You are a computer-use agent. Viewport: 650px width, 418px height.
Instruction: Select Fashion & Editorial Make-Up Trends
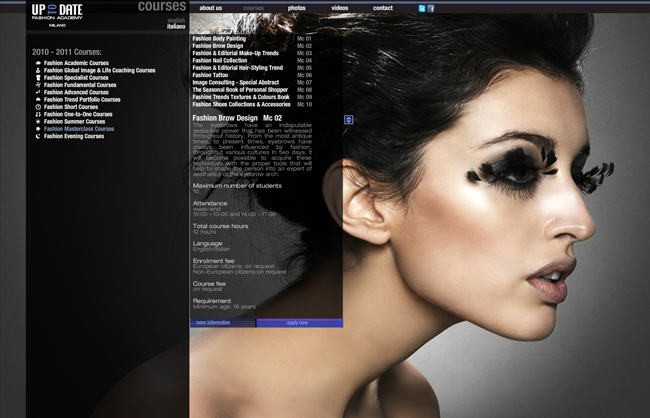point(252,53)
